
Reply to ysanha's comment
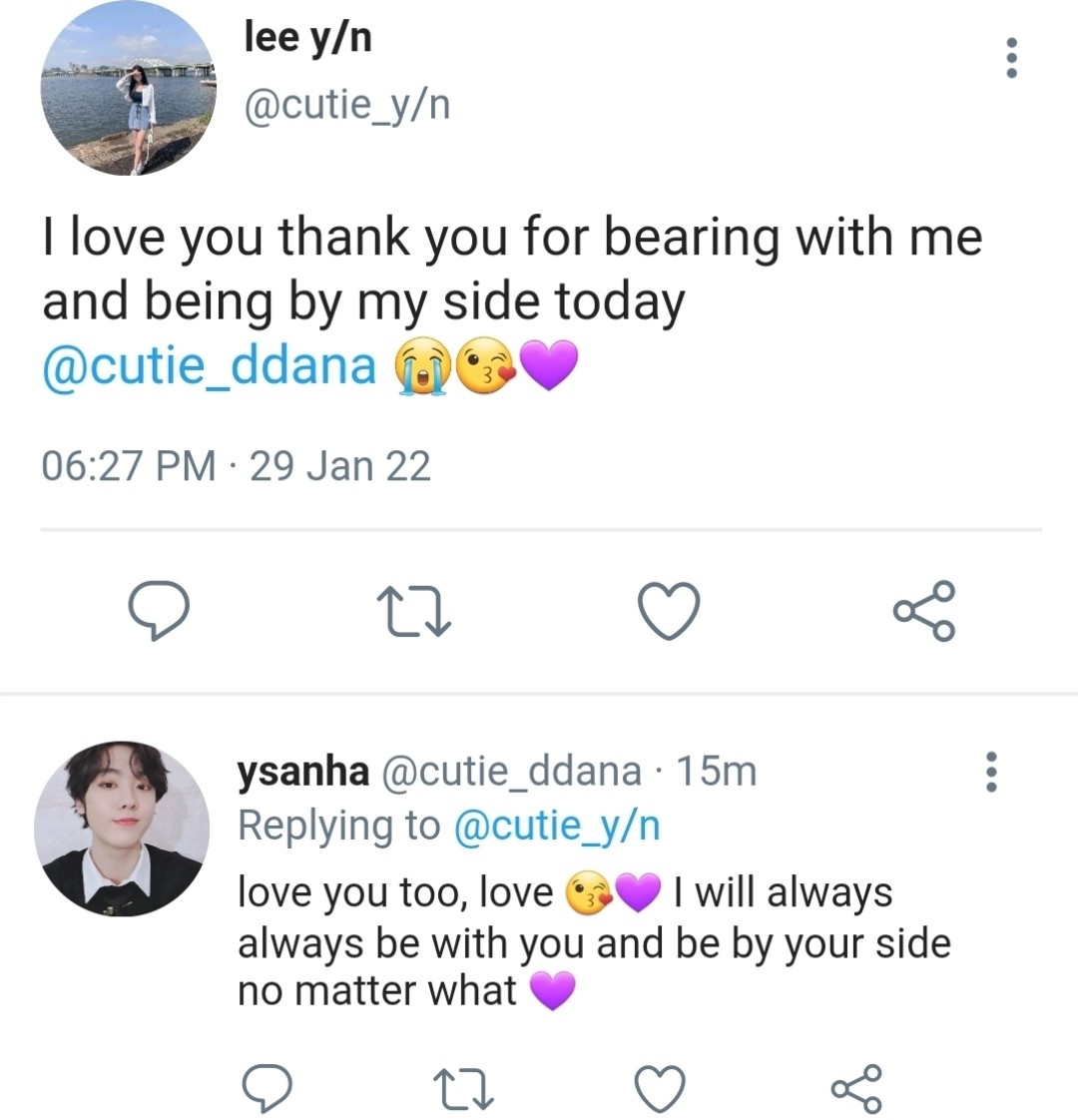coord(268,1088)
